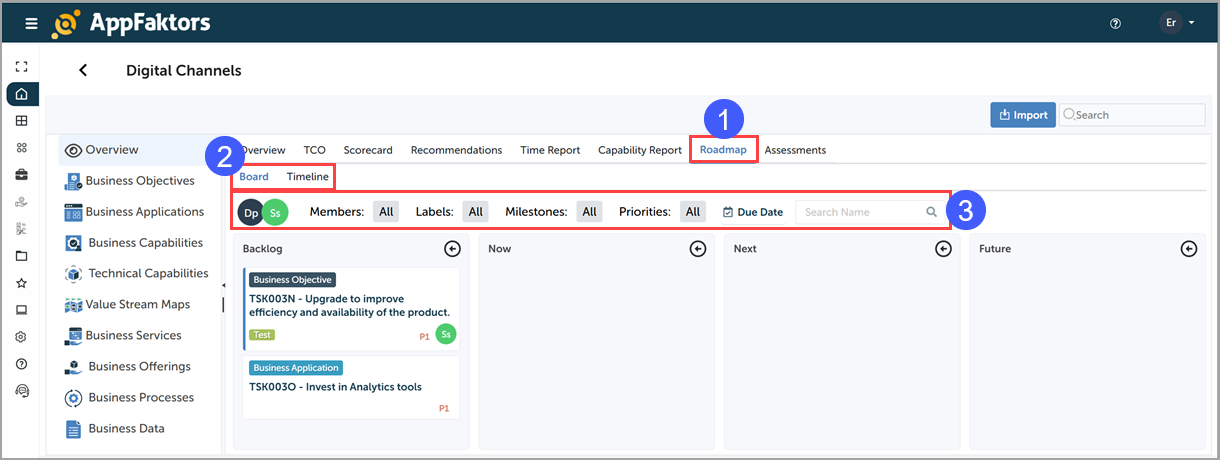1220x460 pixels.
Task: Open the Members All filter
Action: pyautogui.click(x=386, y=212)
